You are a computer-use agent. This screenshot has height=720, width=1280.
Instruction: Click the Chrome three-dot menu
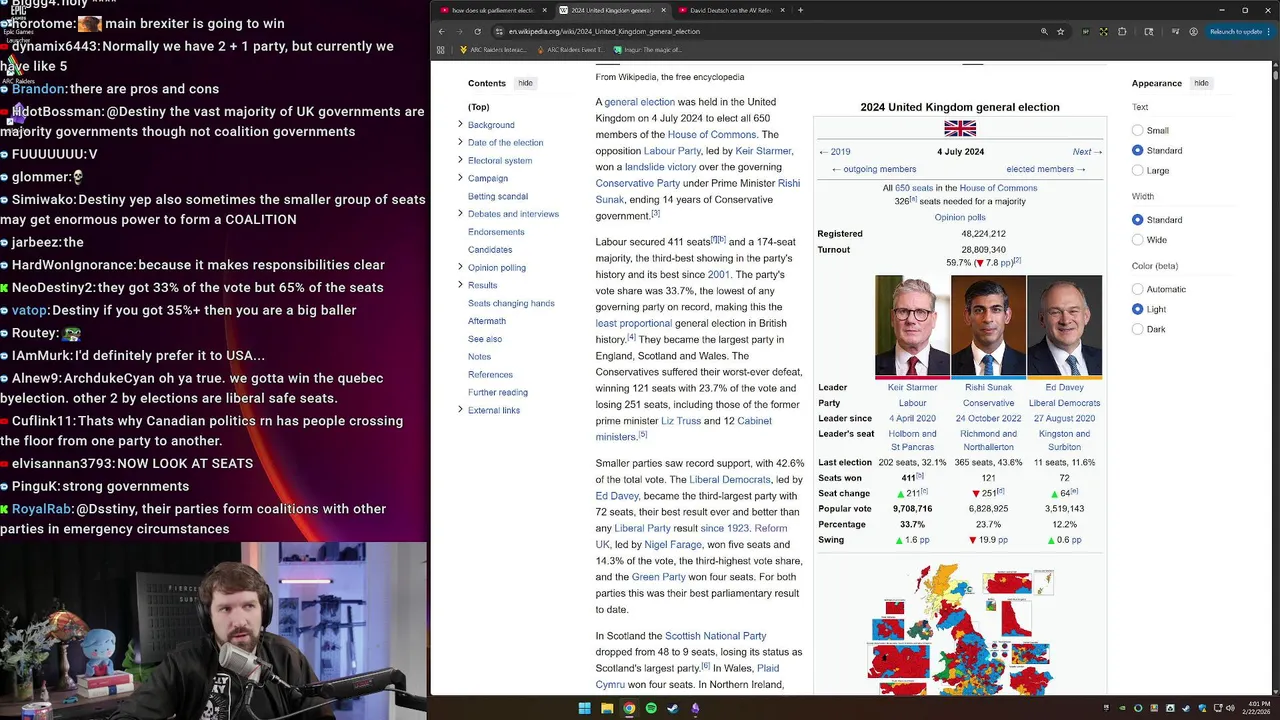pyautogui.click(x=1271, y=31)
